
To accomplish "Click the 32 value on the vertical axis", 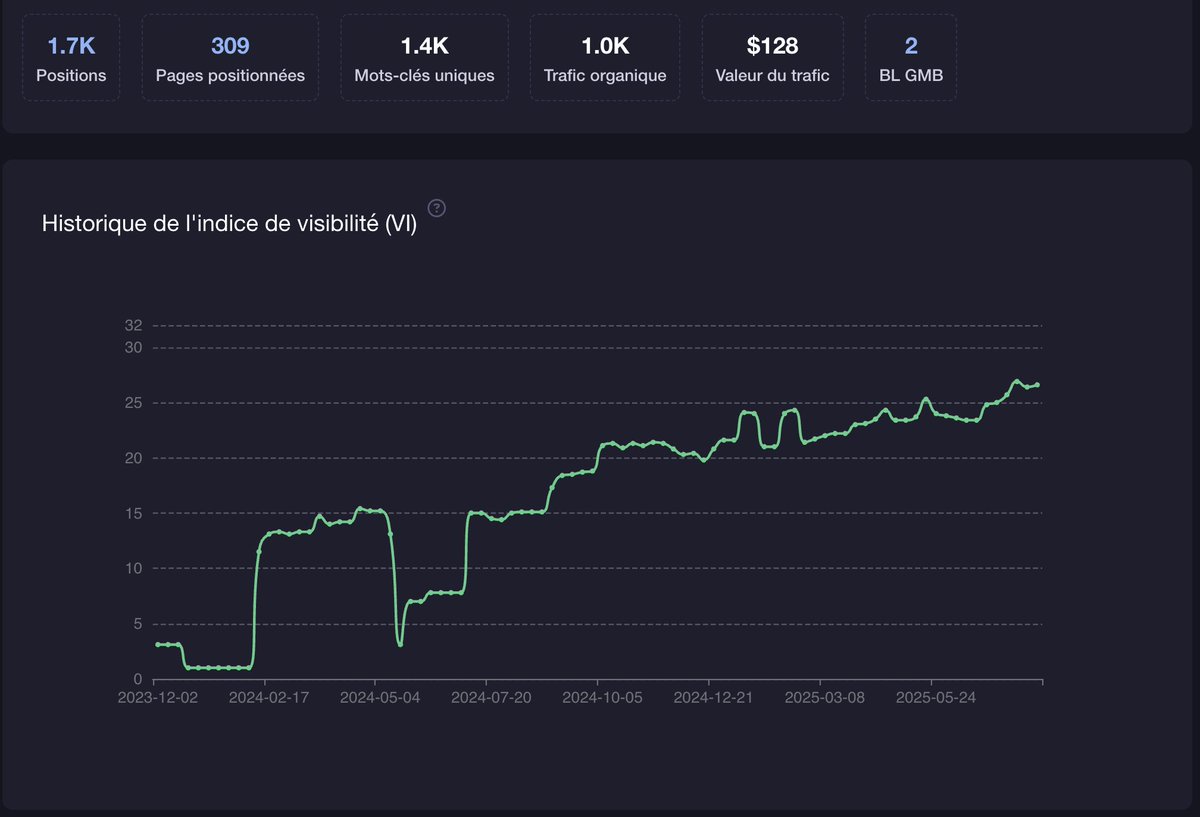I will pyautogui.click(x=134, y=326).
